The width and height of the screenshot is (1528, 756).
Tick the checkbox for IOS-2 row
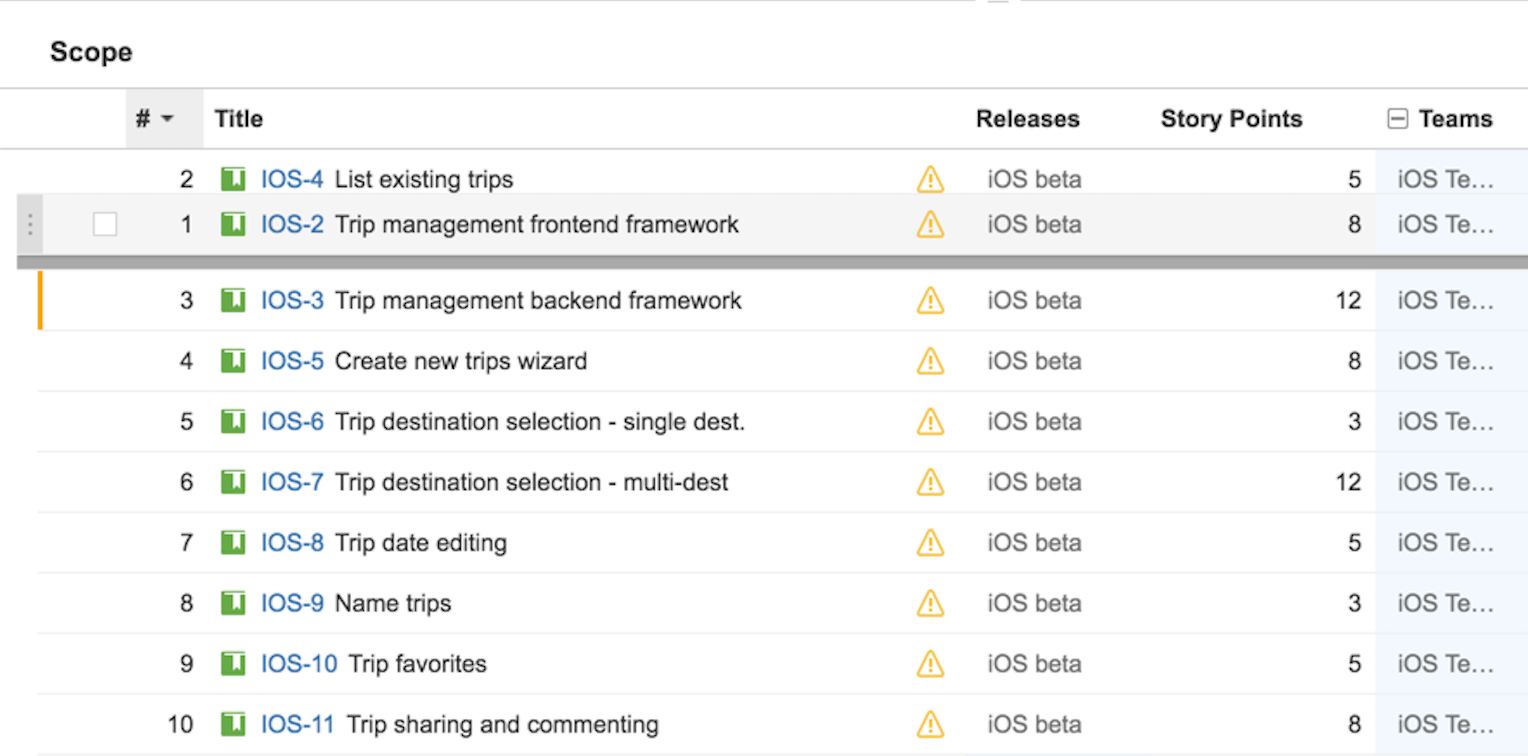click(x=105, y=225)
